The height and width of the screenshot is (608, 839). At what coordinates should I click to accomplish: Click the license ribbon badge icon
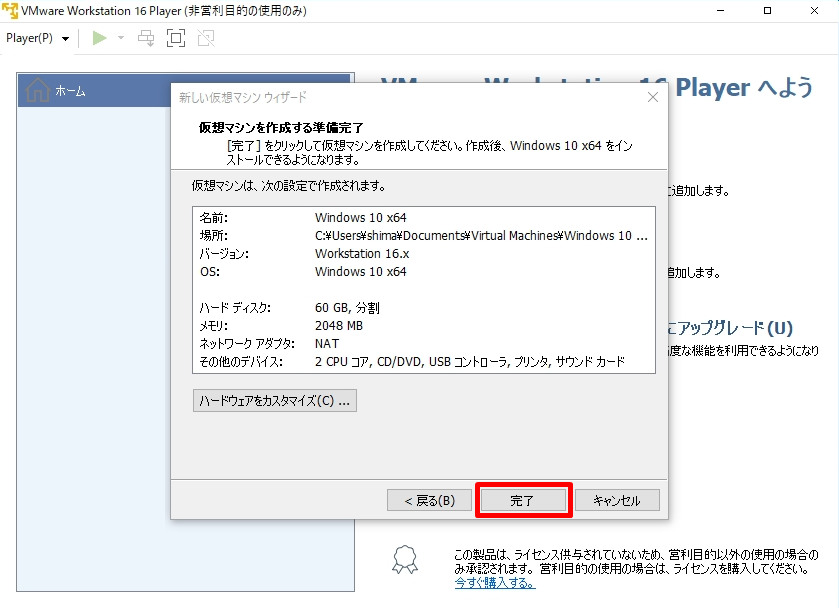pyautogui.click(x=405, y=560)
